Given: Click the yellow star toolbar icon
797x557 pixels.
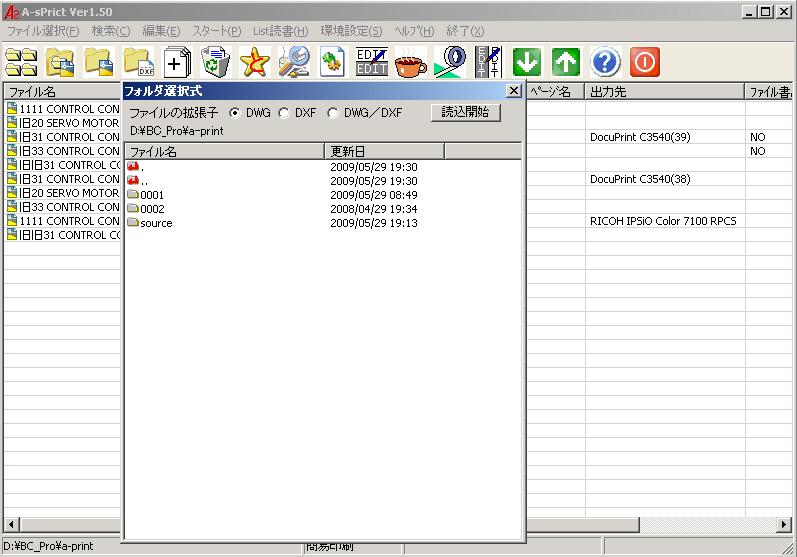Looking at the screenshot, I should tap(254, 62).
